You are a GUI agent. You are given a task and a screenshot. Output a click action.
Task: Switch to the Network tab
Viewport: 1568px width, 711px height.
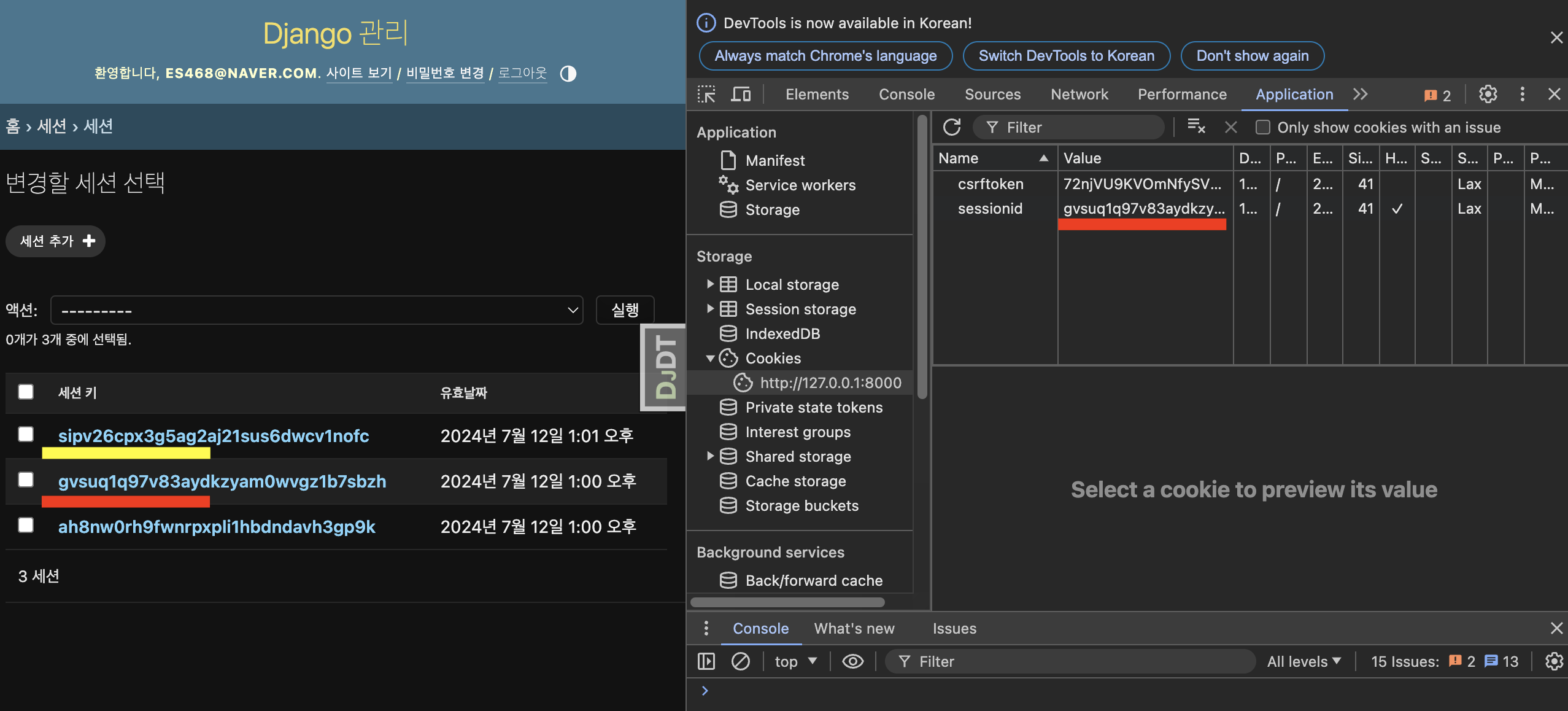(x=1079, y=94)
